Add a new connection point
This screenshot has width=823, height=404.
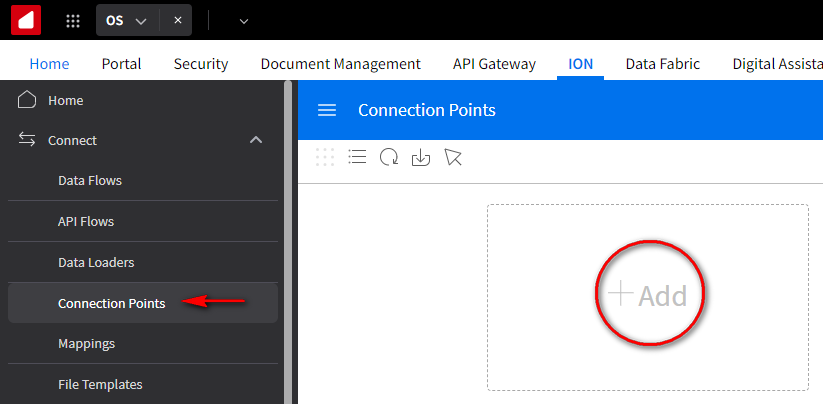coord(649,295)
